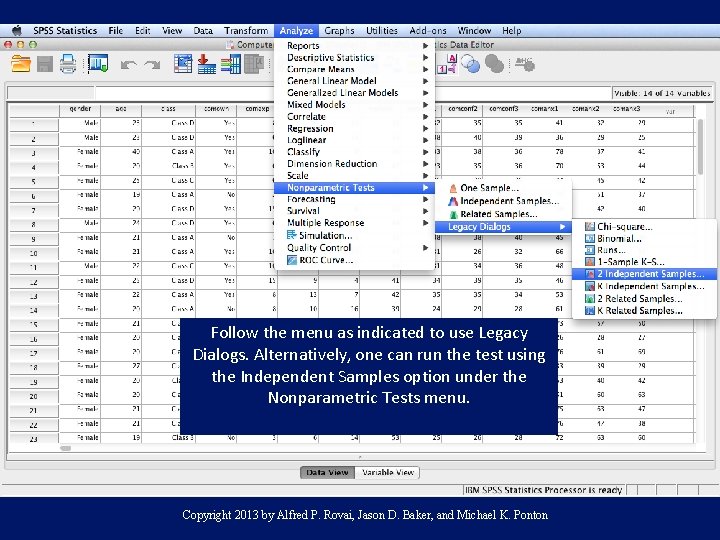Choose Chi-square... legacy dialog
The image size is (720, 540).
pos(644,227)
